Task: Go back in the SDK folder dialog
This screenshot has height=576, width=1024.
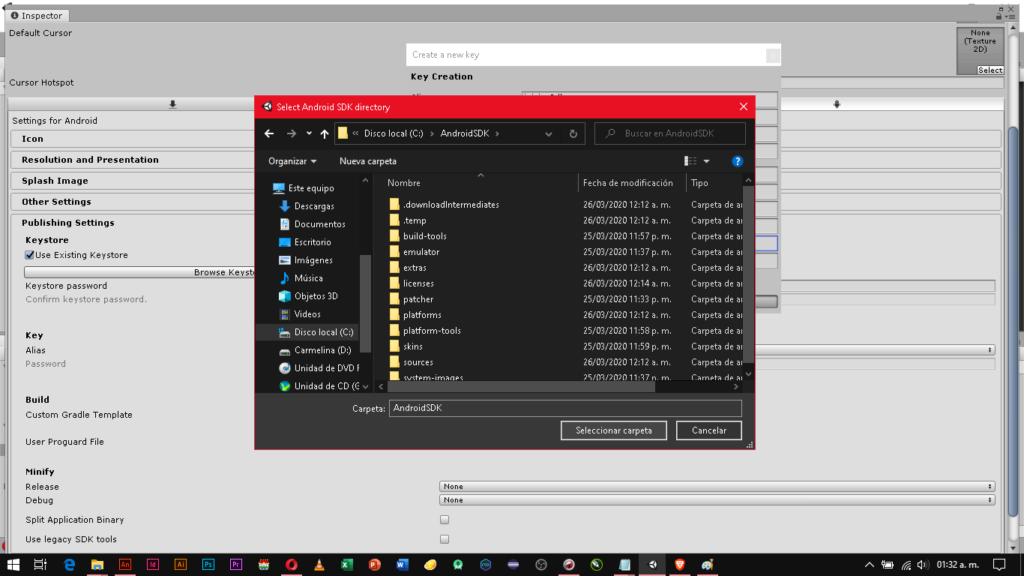Action: 269,133
